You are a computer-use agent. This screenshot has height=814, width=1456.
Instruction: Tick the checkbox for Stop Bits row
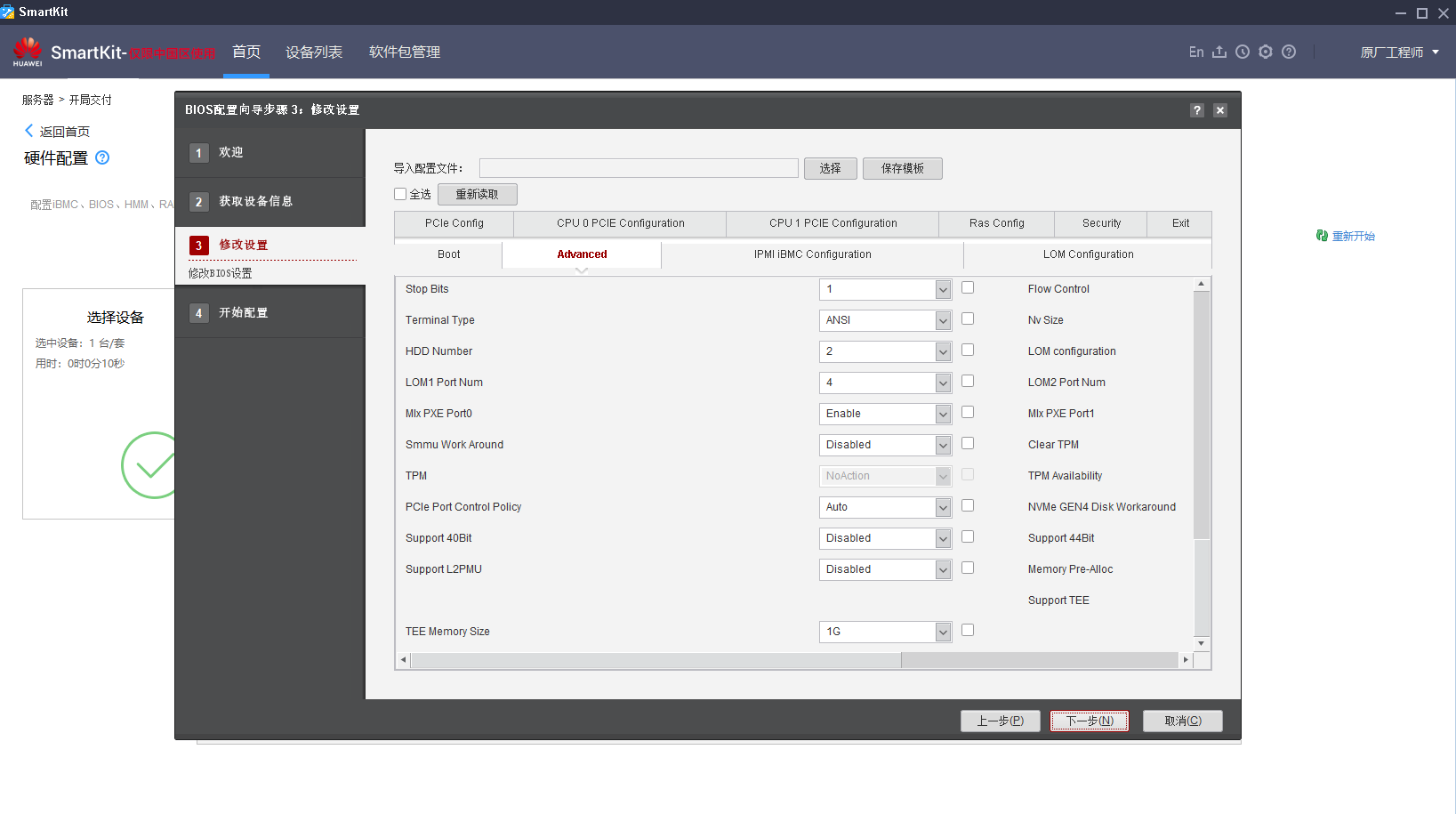click(x=968, y=287)
